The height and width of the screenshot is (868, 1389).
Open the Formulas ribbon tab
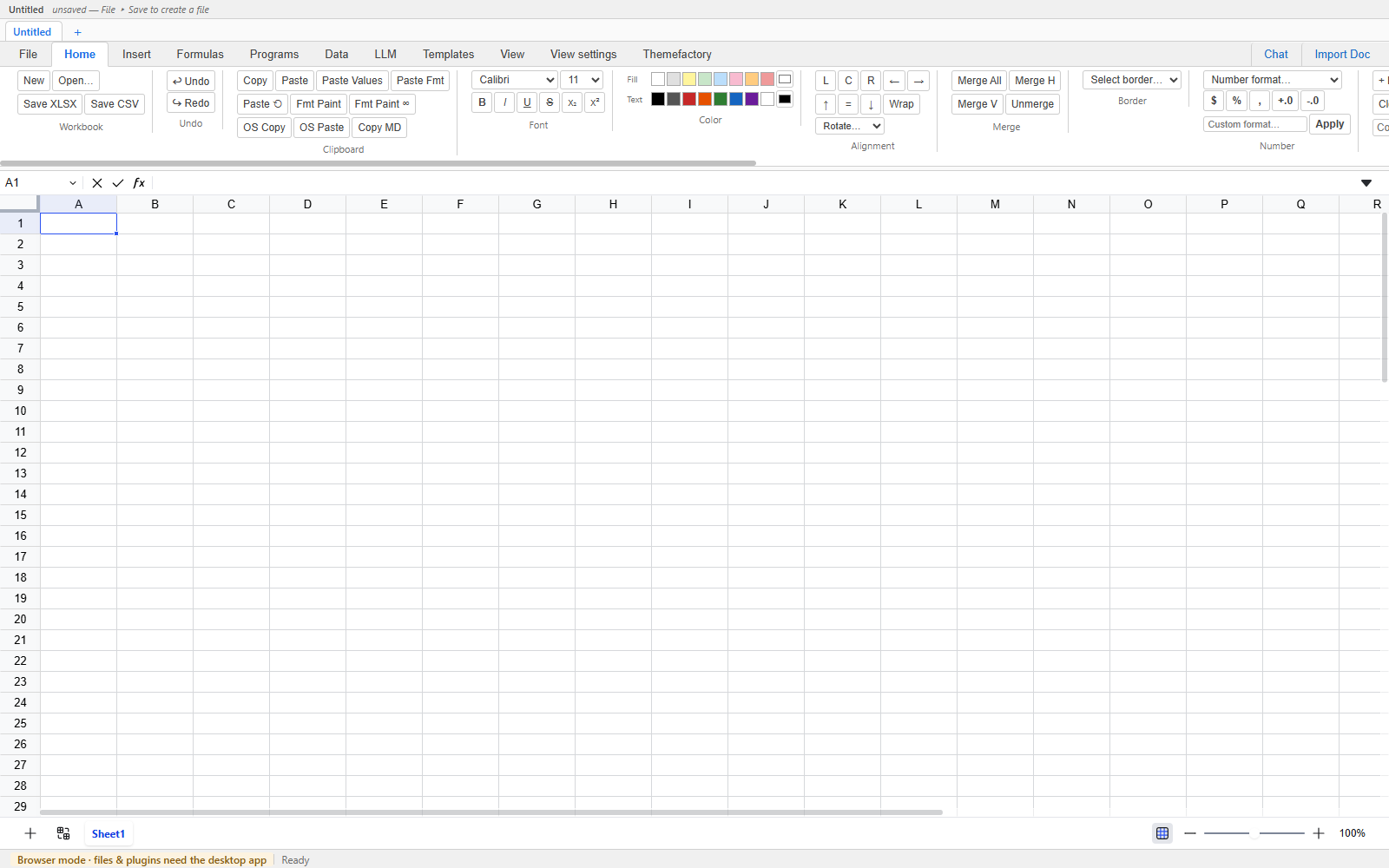point(201,55)
